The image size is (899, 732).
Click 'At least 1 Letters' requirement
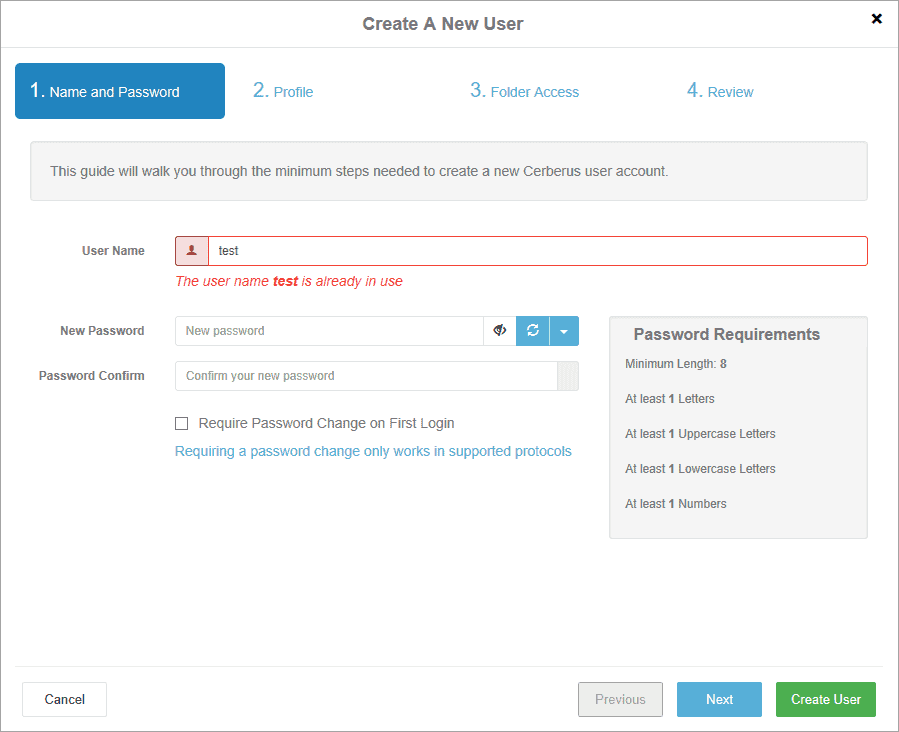pos(670,399)
